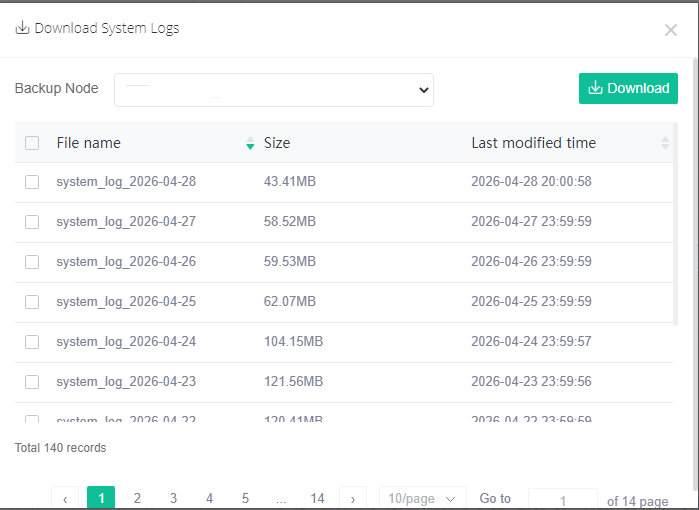699x510 pixels.
Task: Select checkbox for system_log_2026-04-27
Action: point(32,222)
